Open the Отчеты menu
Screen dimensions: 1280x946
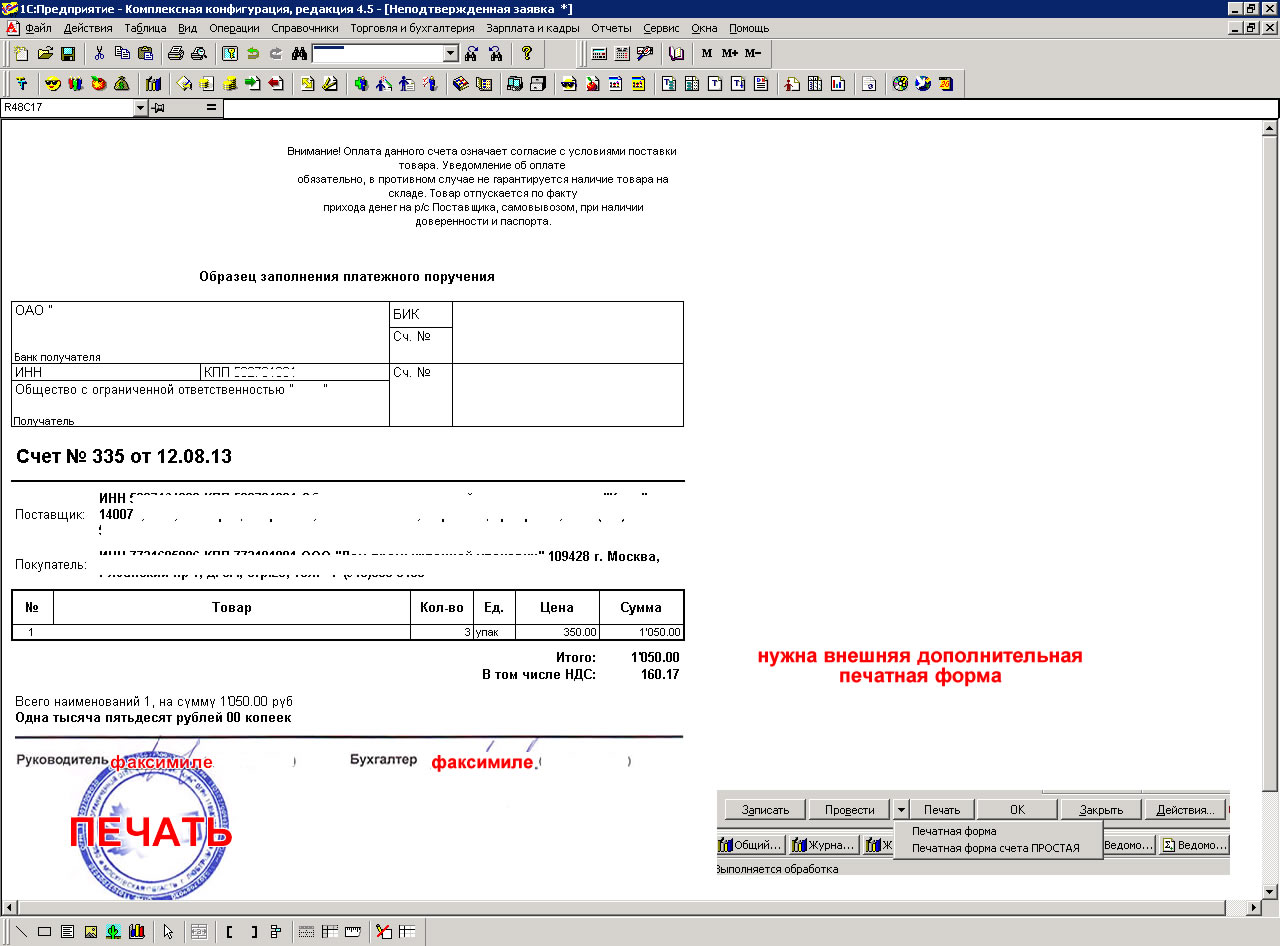point(611,28)
